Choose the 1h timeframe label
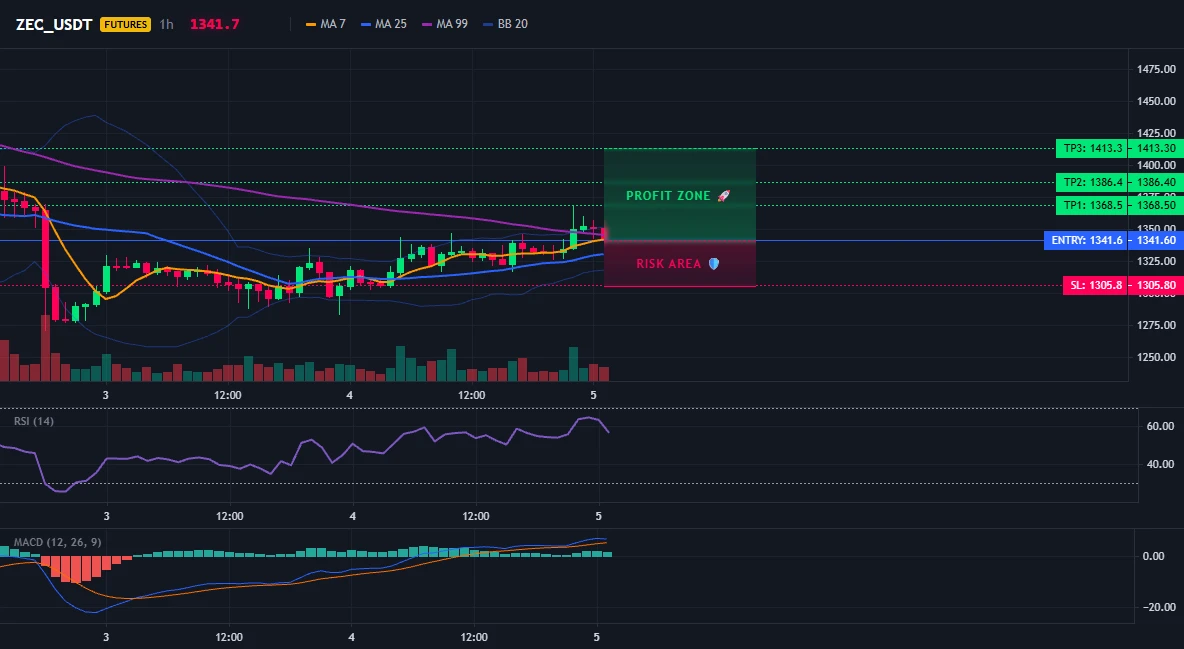This screenshot has width=1184, height=649. point(166,24)
